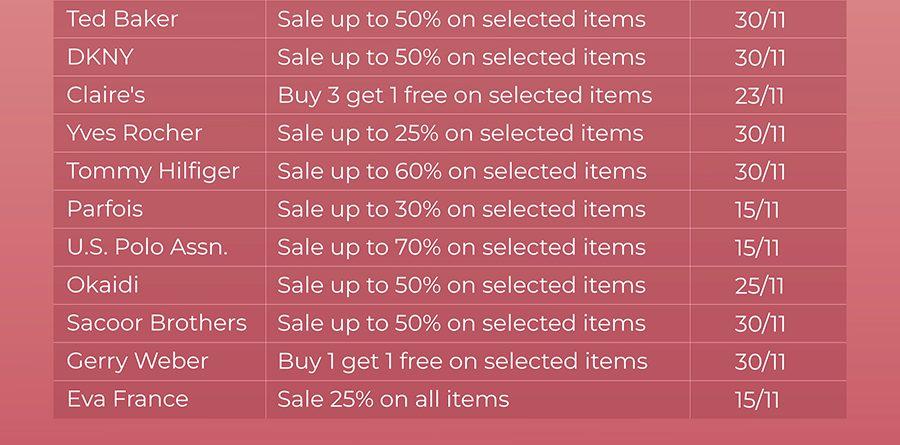This screenshot has height=445, width=900.
Task: Select the Yves Rocher table cell
Action: (160, 133)
